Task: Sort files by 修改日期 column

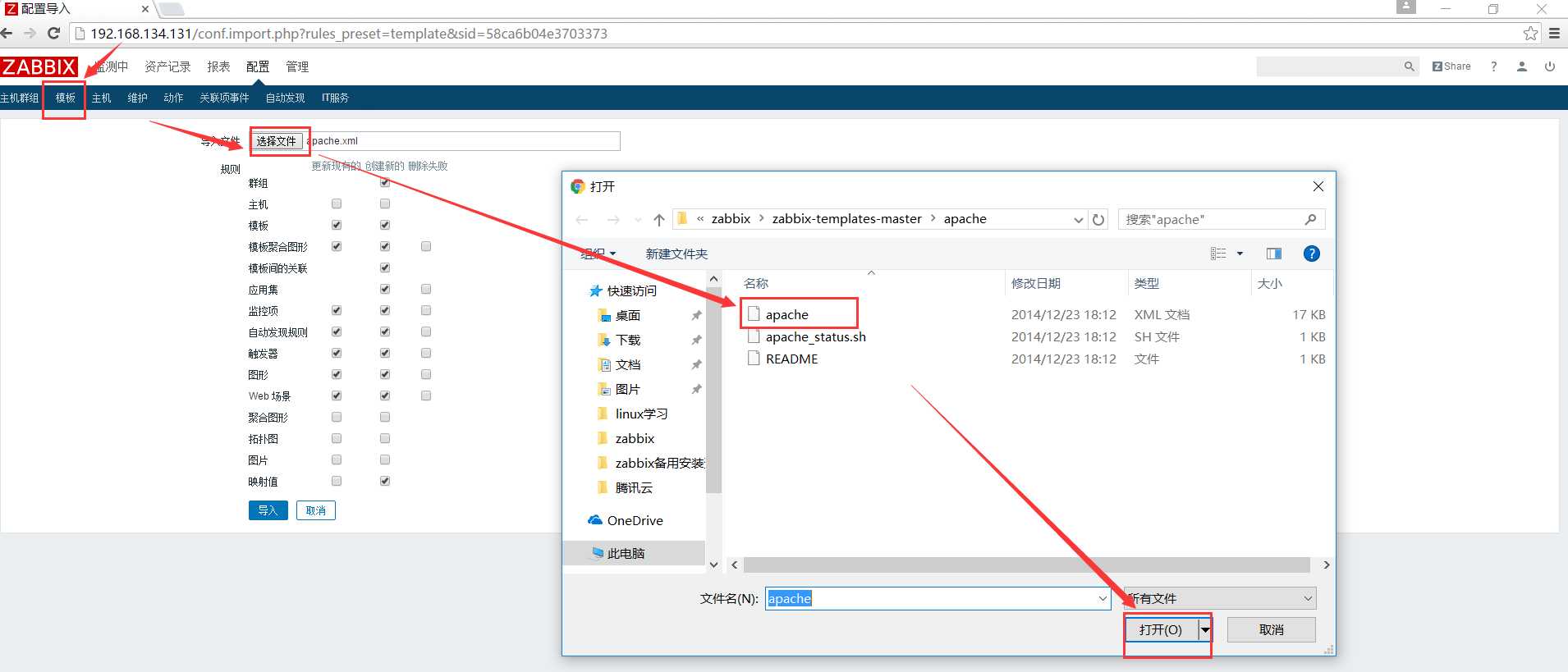Action: point(1036,283)
